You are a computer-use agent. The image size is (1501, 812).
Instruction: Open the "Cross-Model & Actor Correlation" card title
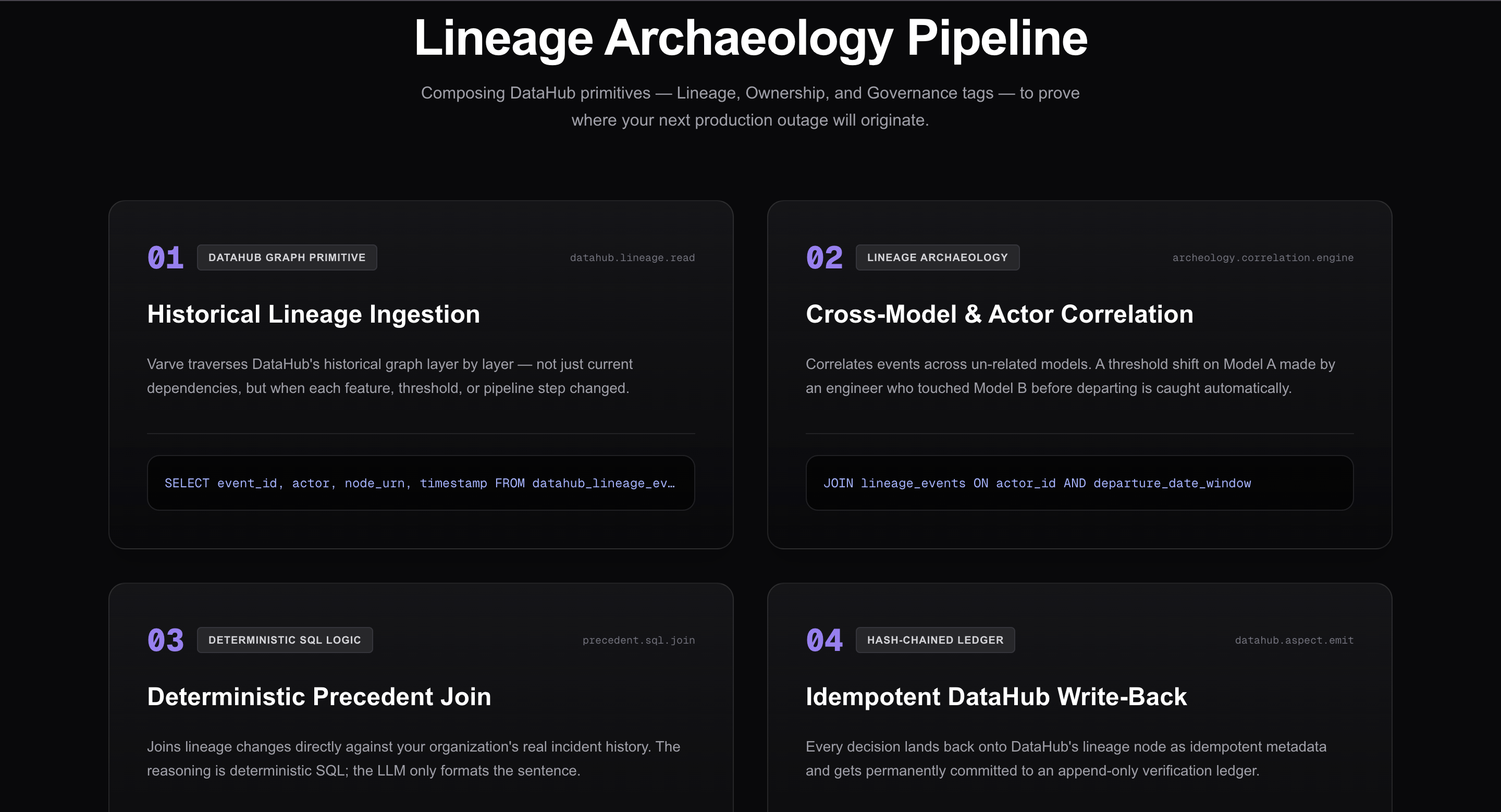pyautogui.click(x=999, y=315)
